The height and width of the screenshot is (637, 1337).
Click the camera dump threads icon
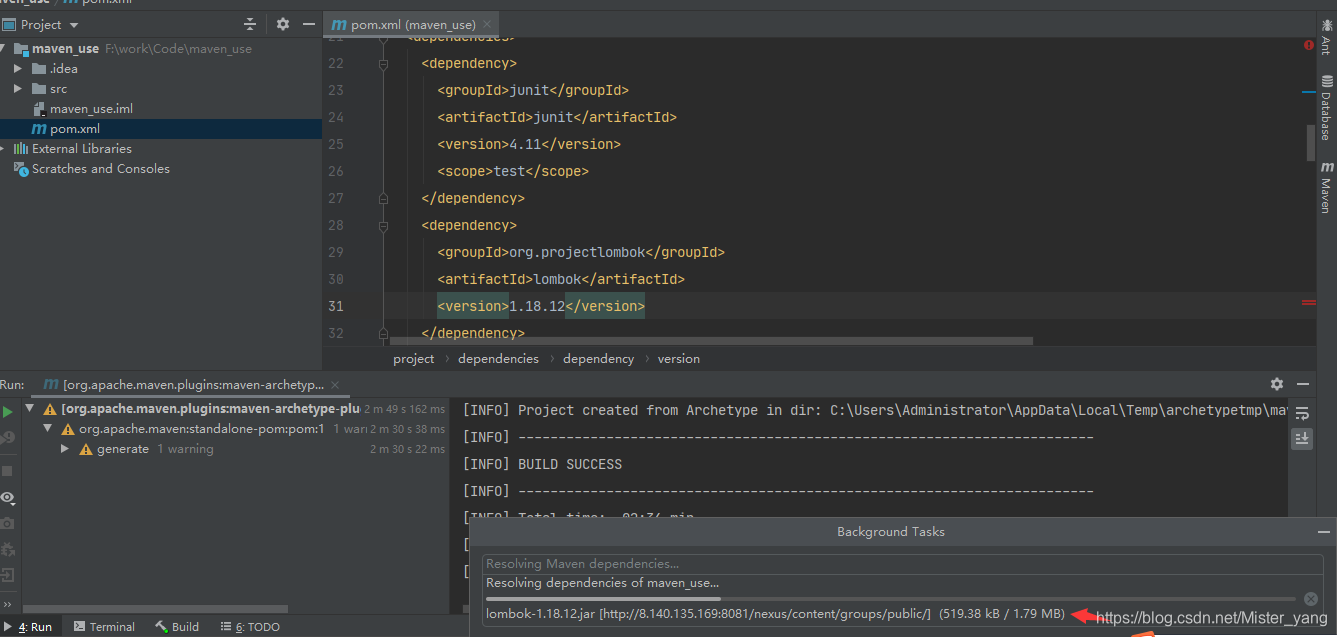(x=7, y=523)
